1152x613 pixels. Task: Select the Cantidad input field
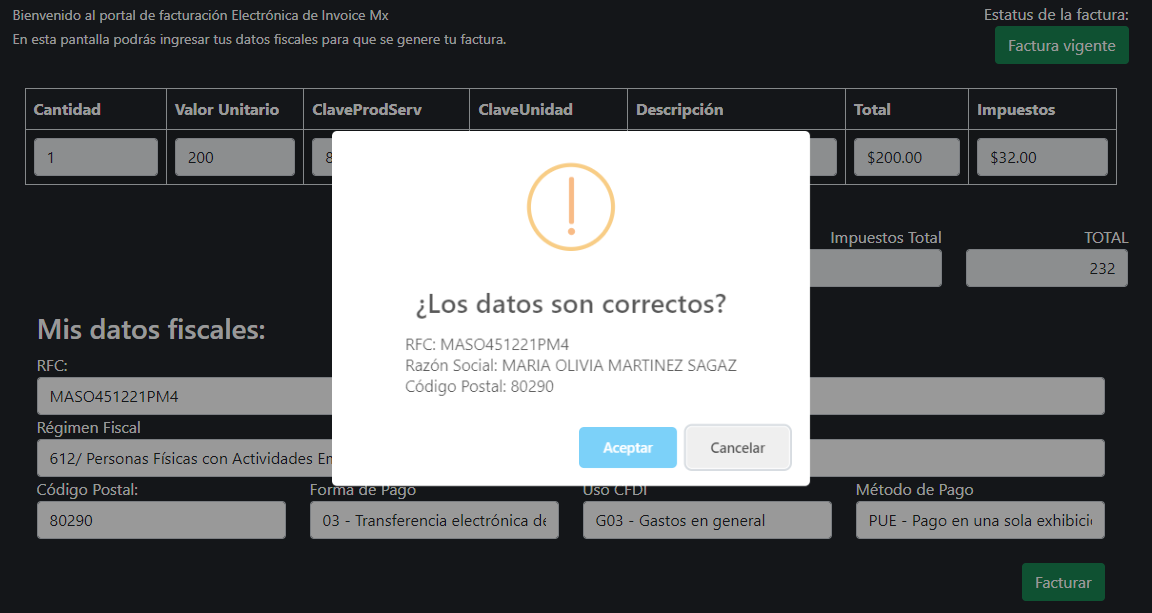point(96,157)
